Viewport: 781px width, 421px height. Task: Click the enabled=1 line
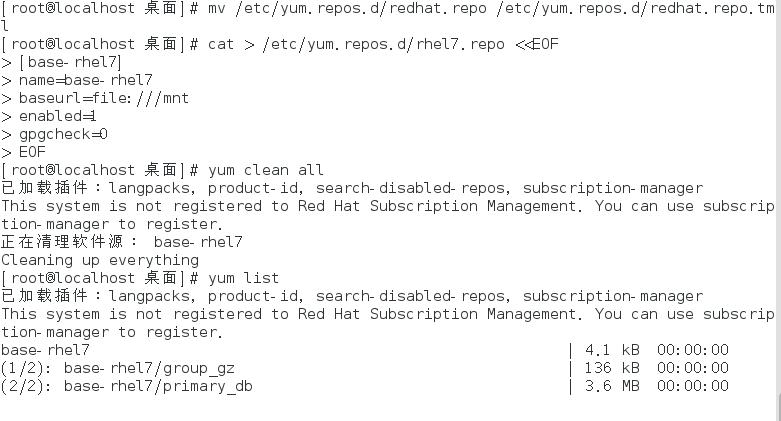click(57, 116)
